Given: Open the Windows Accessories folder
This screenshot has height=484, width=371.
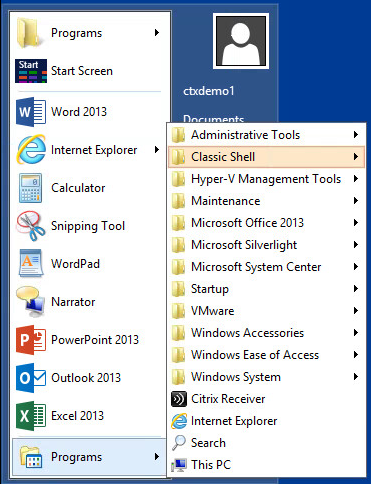Looking at the screenshot, I should tap(266, 333).
